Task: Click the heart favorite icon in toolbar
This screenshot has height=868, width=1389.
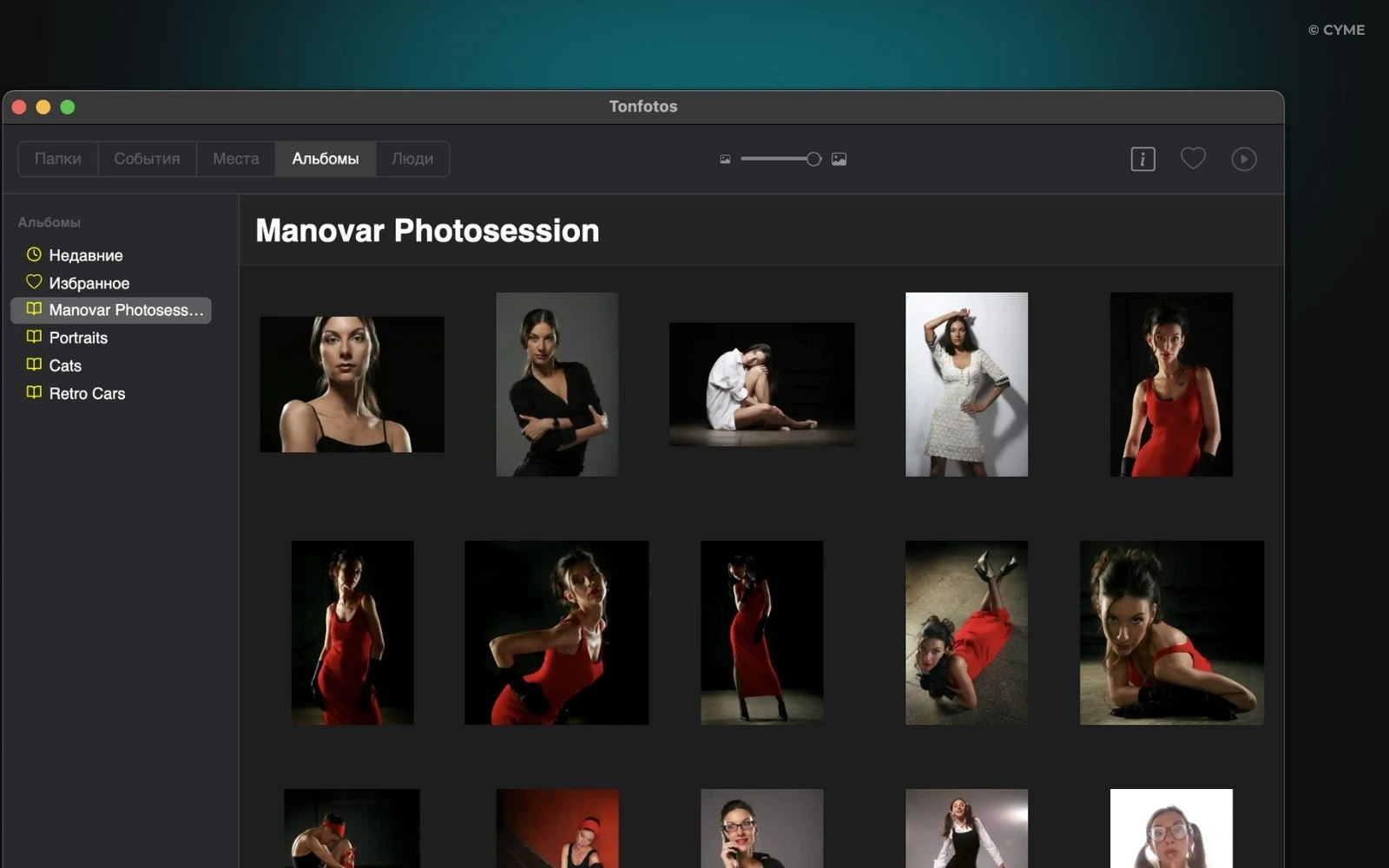Action: click(x=1193, y=159)
